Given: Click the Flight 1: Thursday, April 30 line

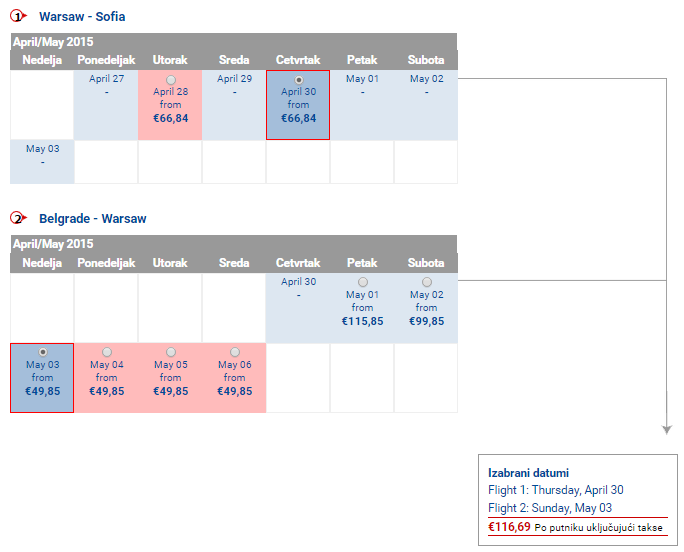Looking at the screenshot, I should (556, 490).
